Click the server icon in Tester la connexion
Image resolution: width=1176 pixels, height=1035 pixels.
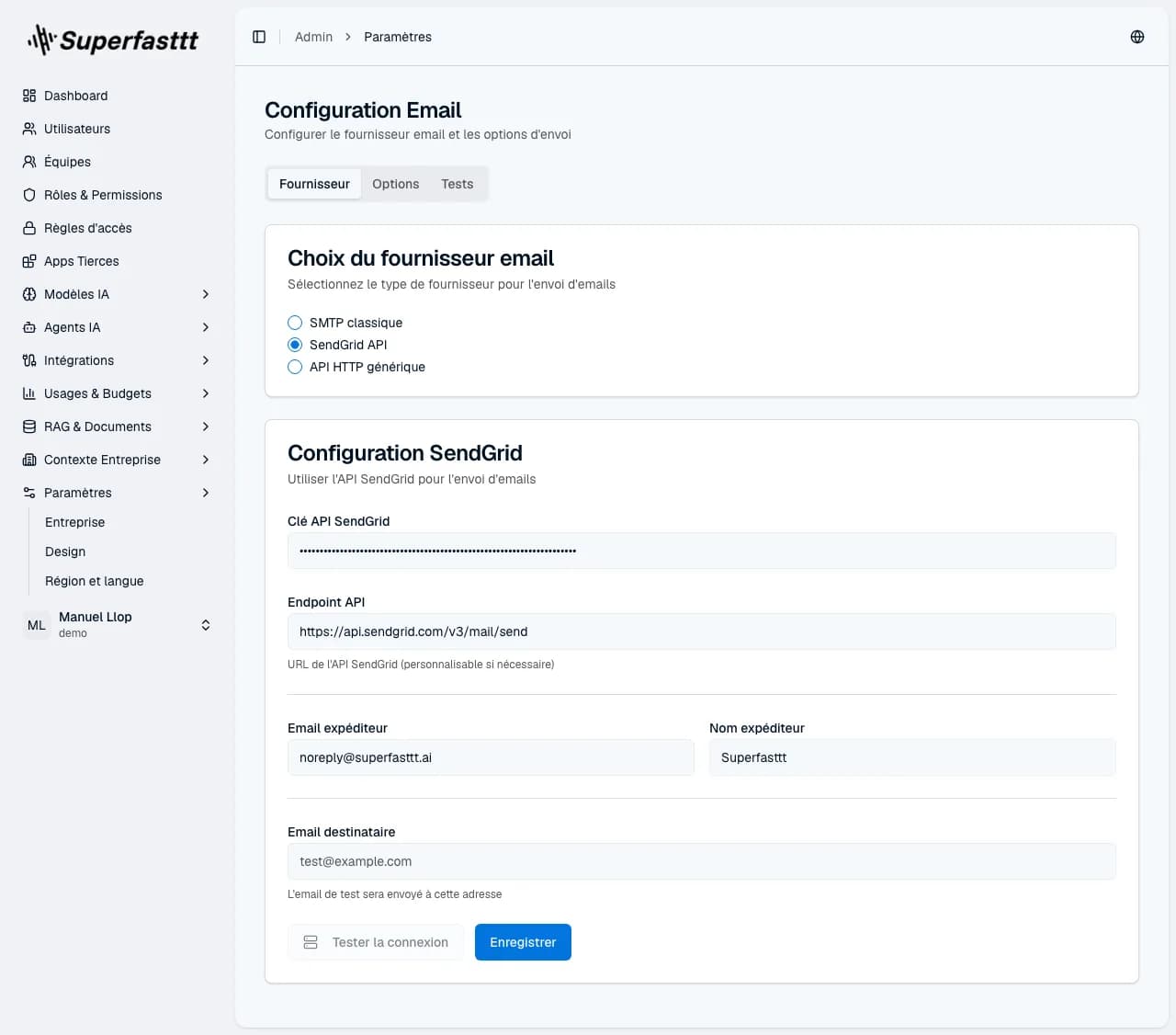click(311, 942)
